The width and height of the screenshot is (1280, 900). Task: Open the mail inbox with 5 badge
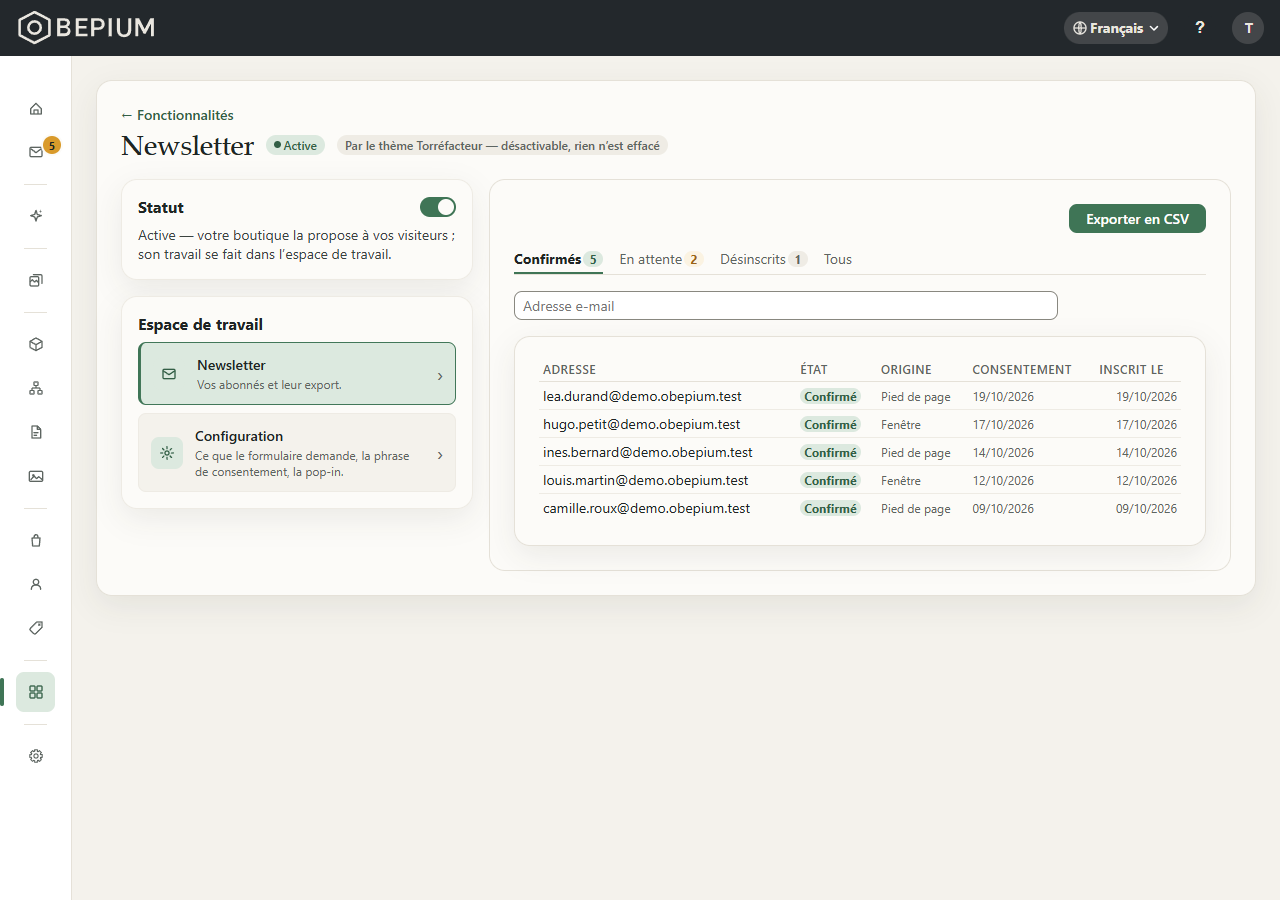(36, 152)
